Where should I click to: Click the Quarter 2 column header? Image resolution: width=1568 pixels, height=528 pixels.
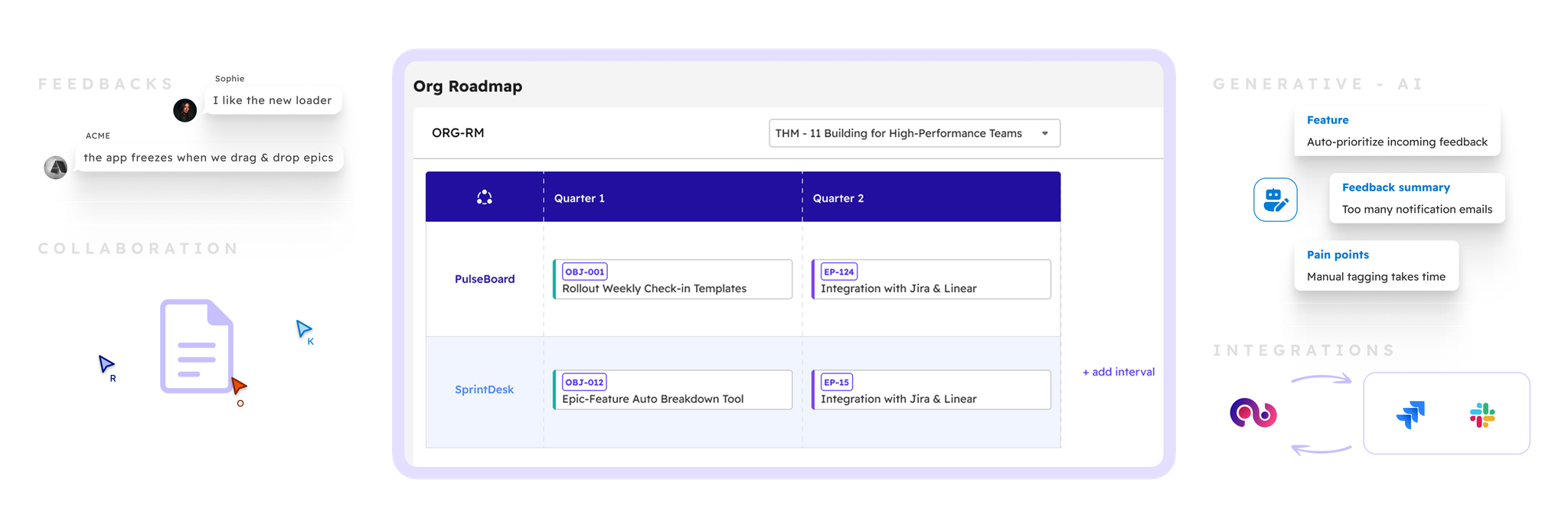838,198
